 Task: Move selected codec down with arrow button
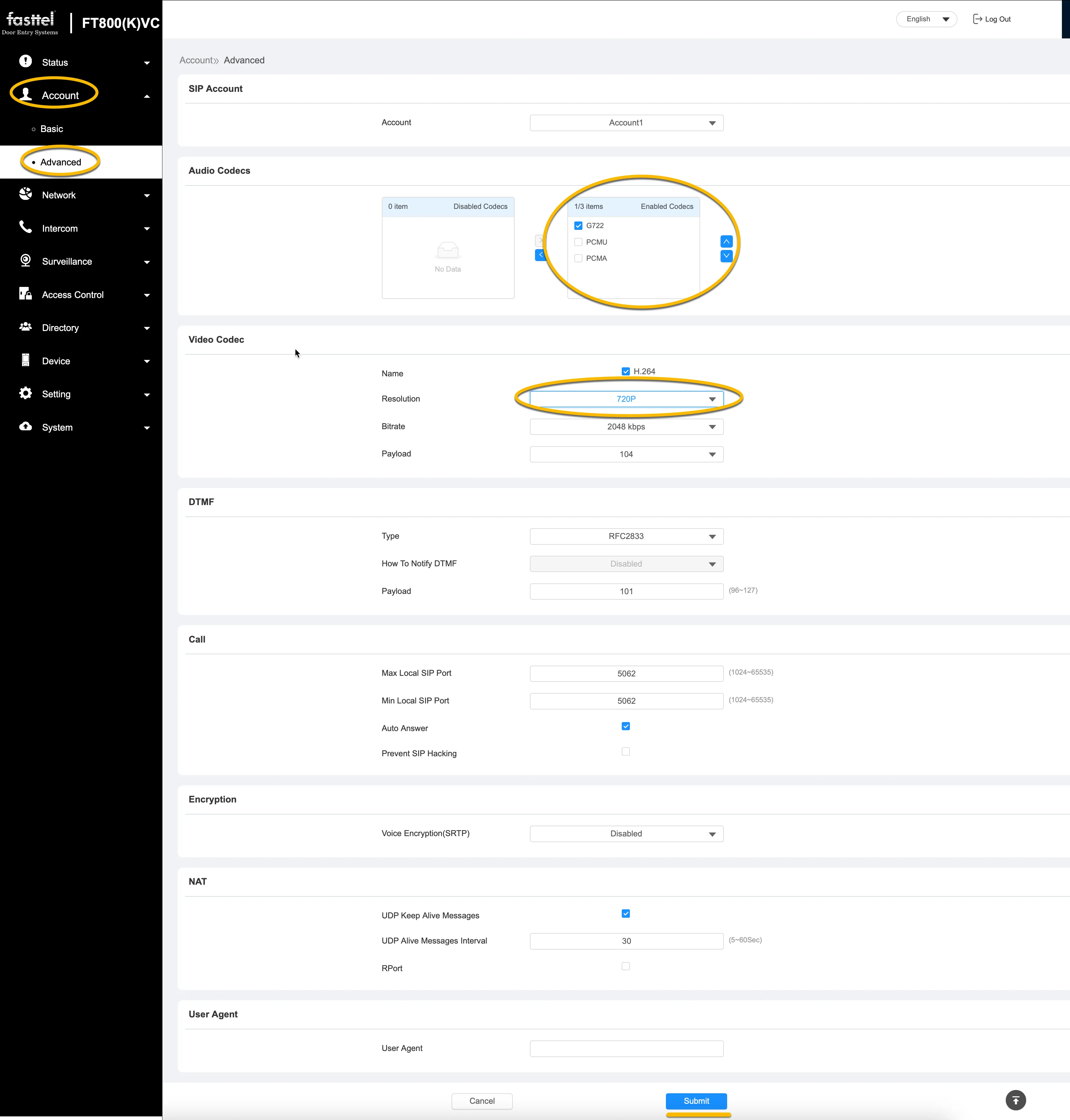point(726,256)
